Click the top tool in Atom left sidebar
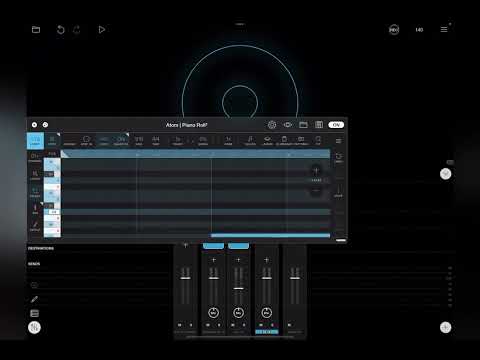Screen dimensions: 480x360 click(x=35, y=158)
